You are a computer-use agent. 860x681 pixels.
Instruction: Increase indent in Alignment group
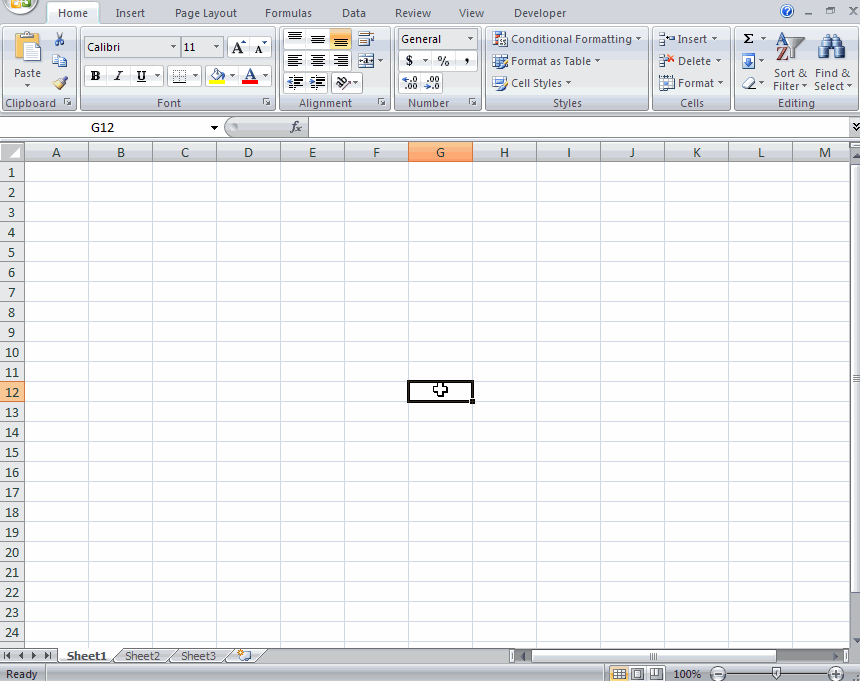click(x=317, y=83)
